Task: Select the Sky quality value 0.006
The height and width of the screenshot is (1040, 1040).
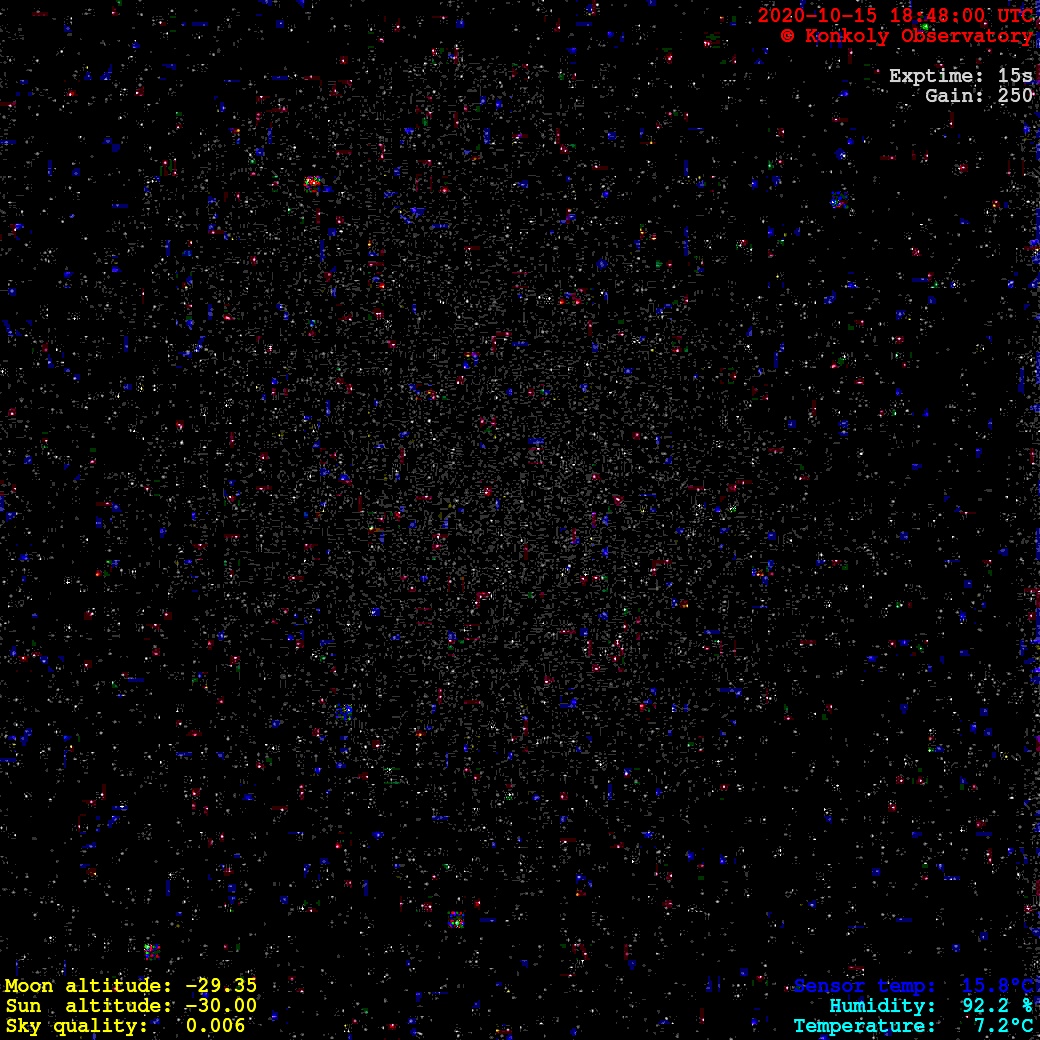Action: tap(215, 1026)
